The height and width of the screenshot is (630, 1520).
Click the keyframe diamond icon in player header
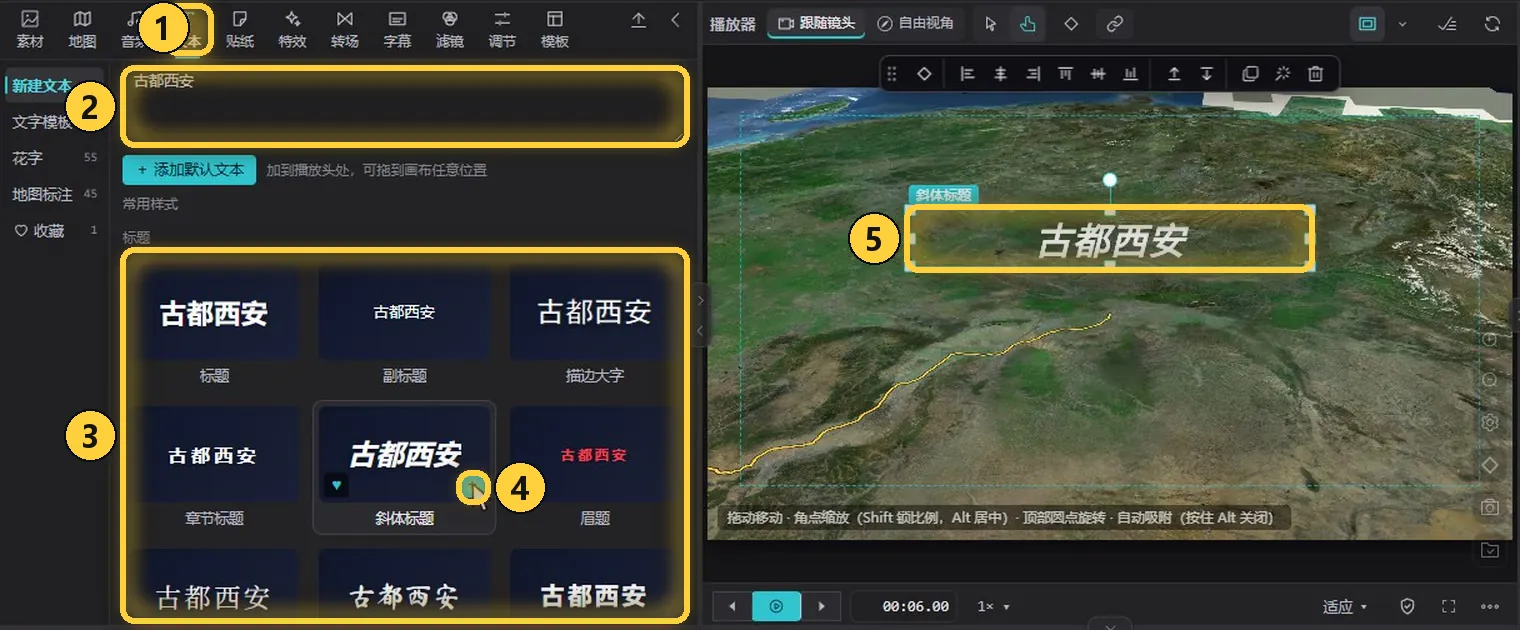pyautogui.click(x=1071, y=24)
